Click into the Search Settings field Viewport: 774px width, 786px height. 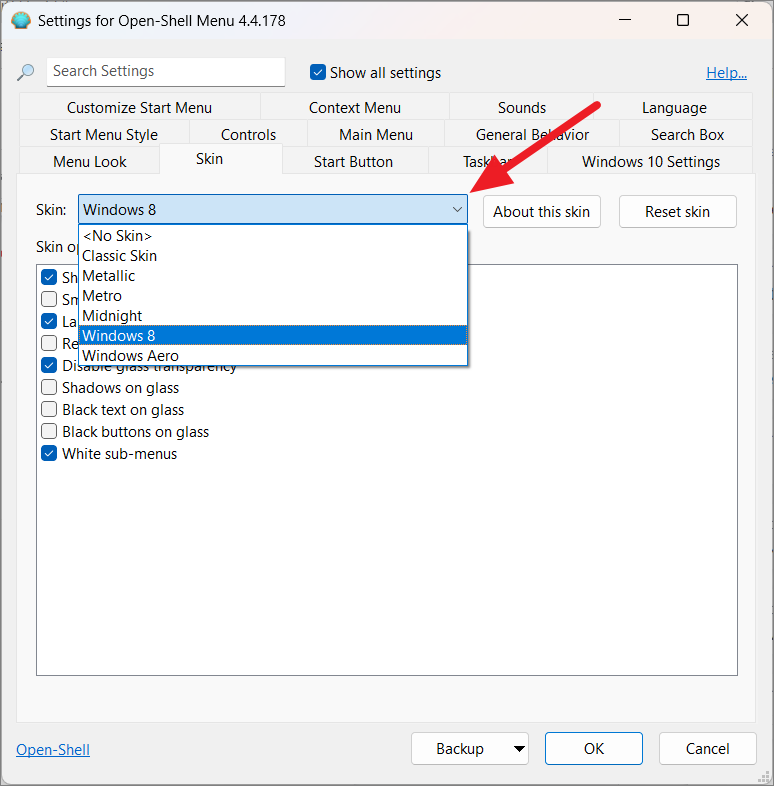pos(165,72)
